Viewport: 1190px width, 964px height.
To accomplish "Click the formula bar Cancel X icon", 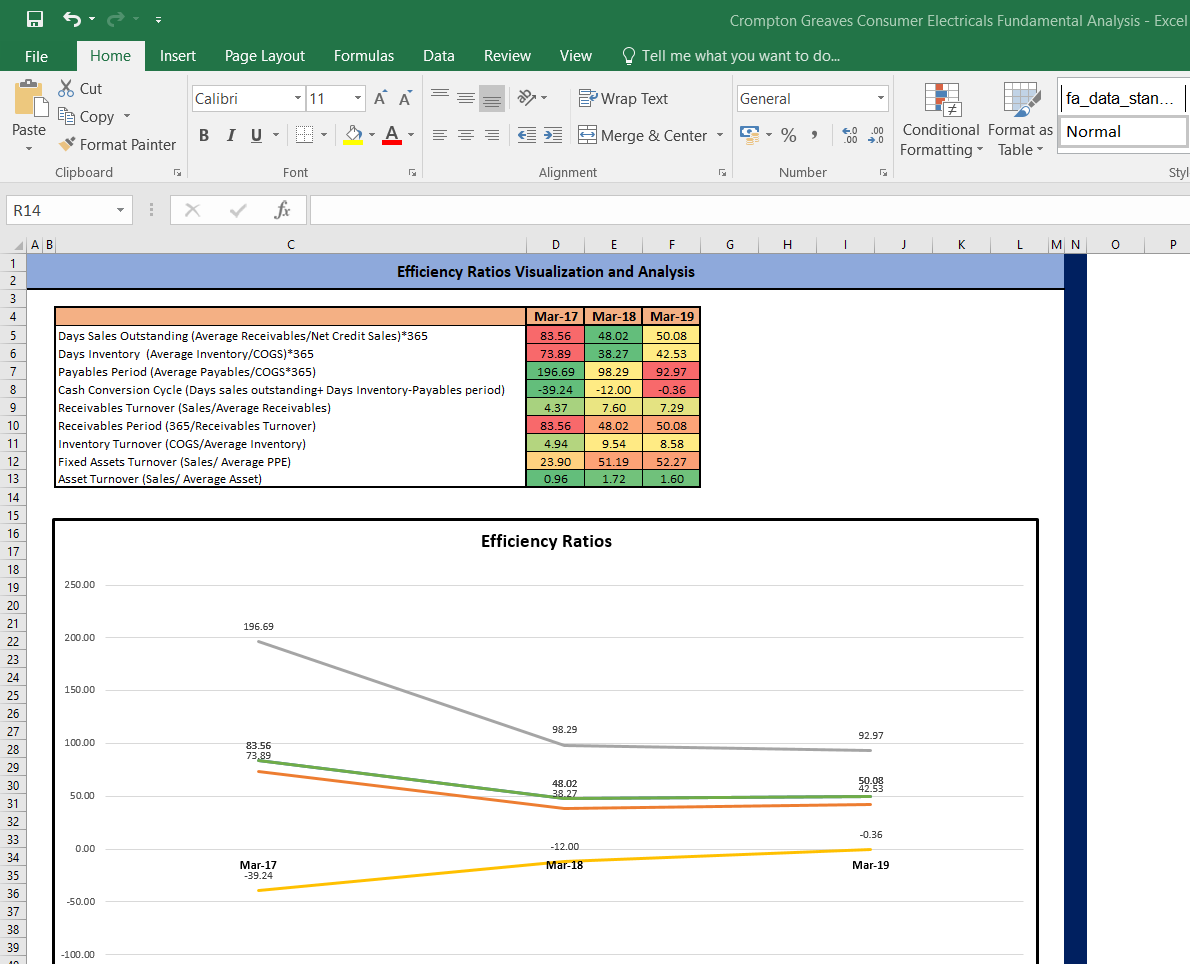I will click(x=193, y=210).
